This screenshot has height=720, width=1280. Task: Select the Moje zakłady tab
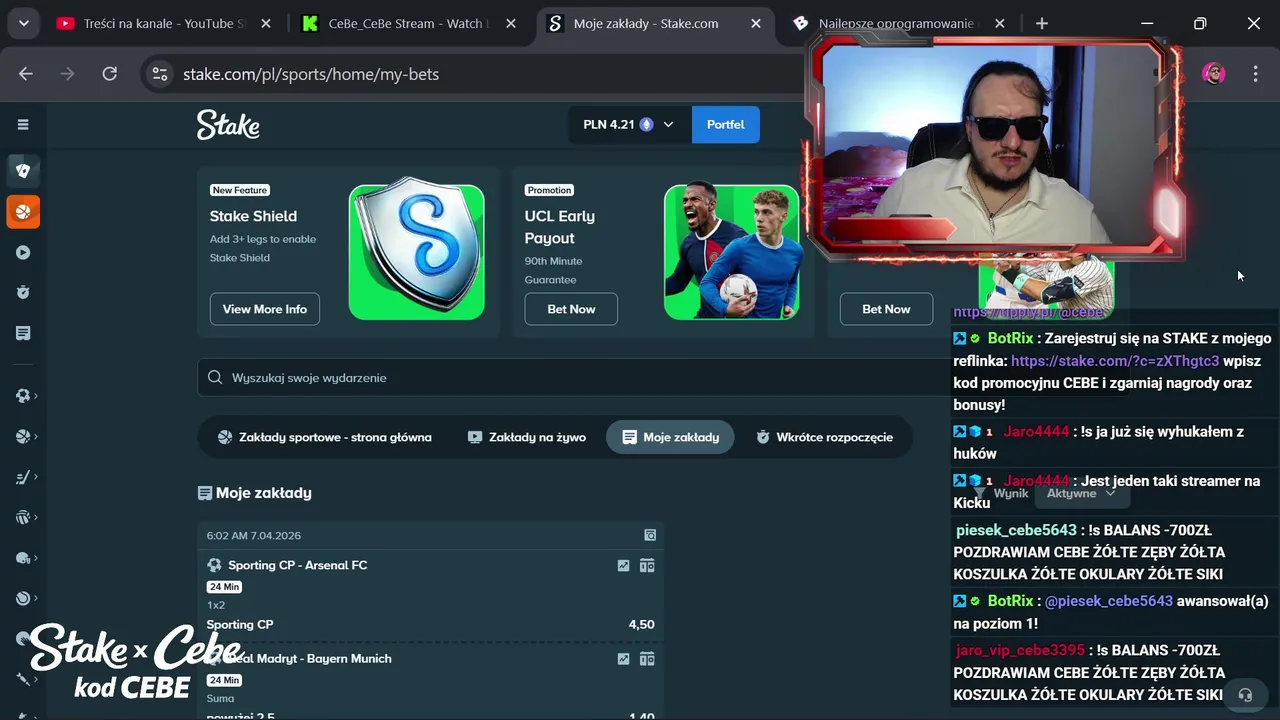click(x=670, y=437)
